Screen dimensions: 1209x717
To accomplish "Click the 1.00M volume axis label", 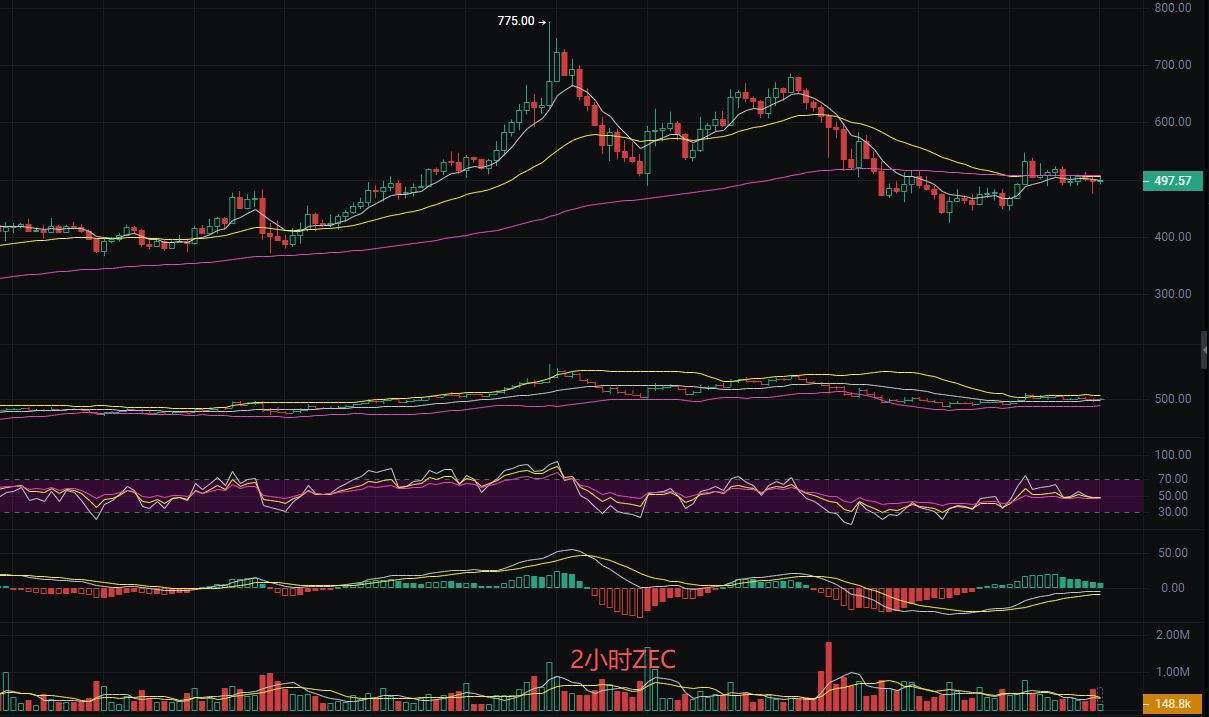I will pos(1172,672).
